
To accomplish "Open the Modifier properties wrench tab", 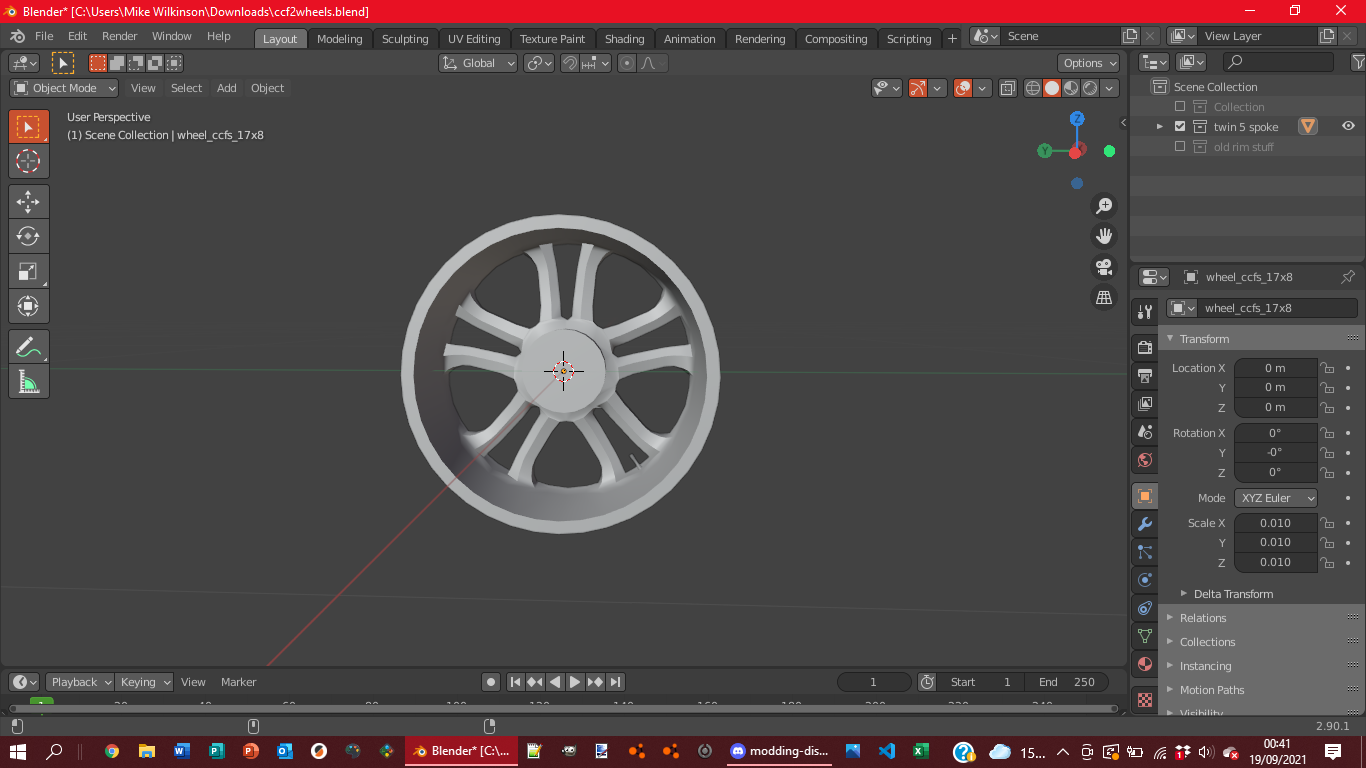I will [1145, 524].
